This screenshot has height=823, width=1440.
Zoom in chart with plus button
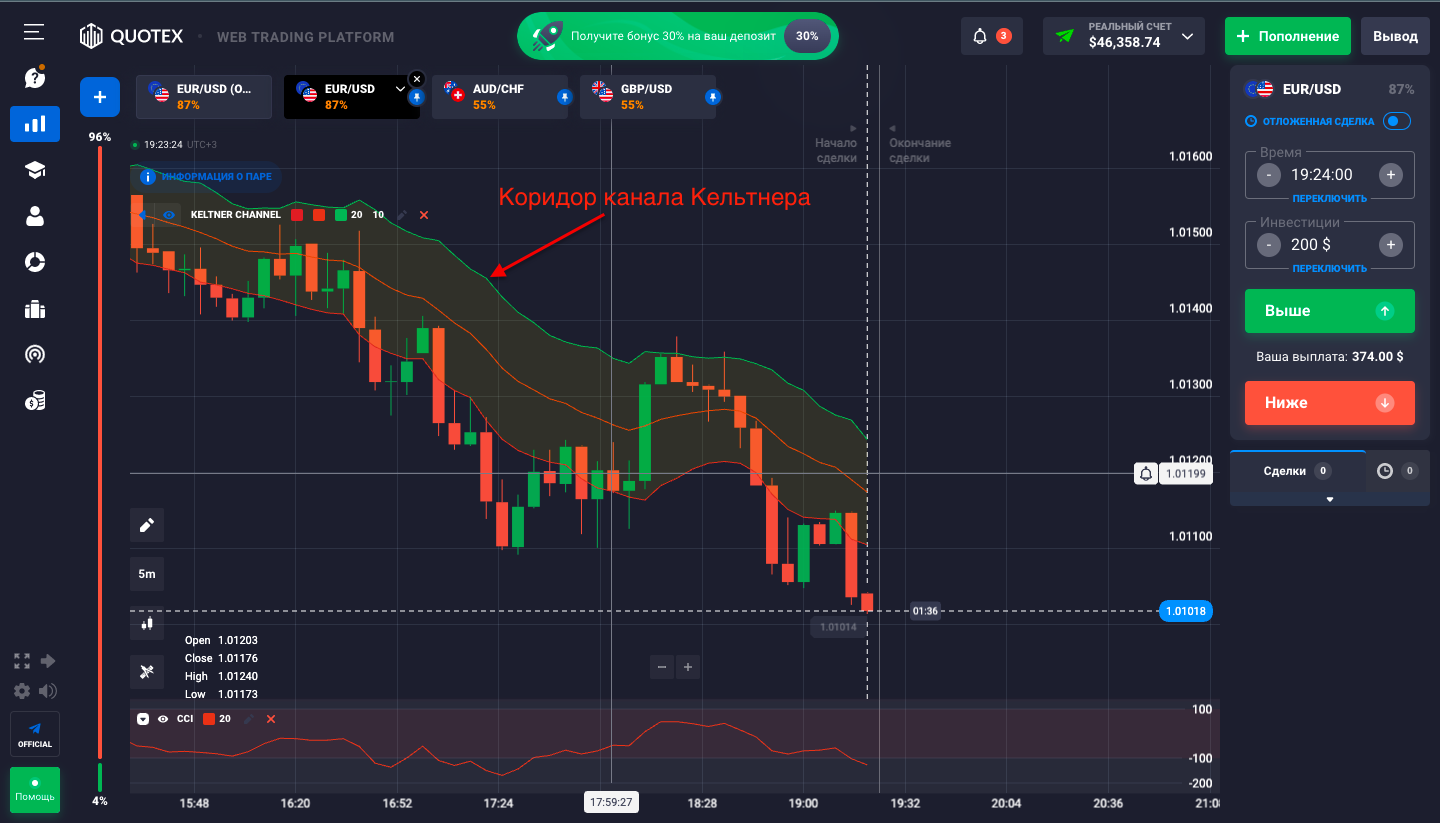(x=688, y=667)
